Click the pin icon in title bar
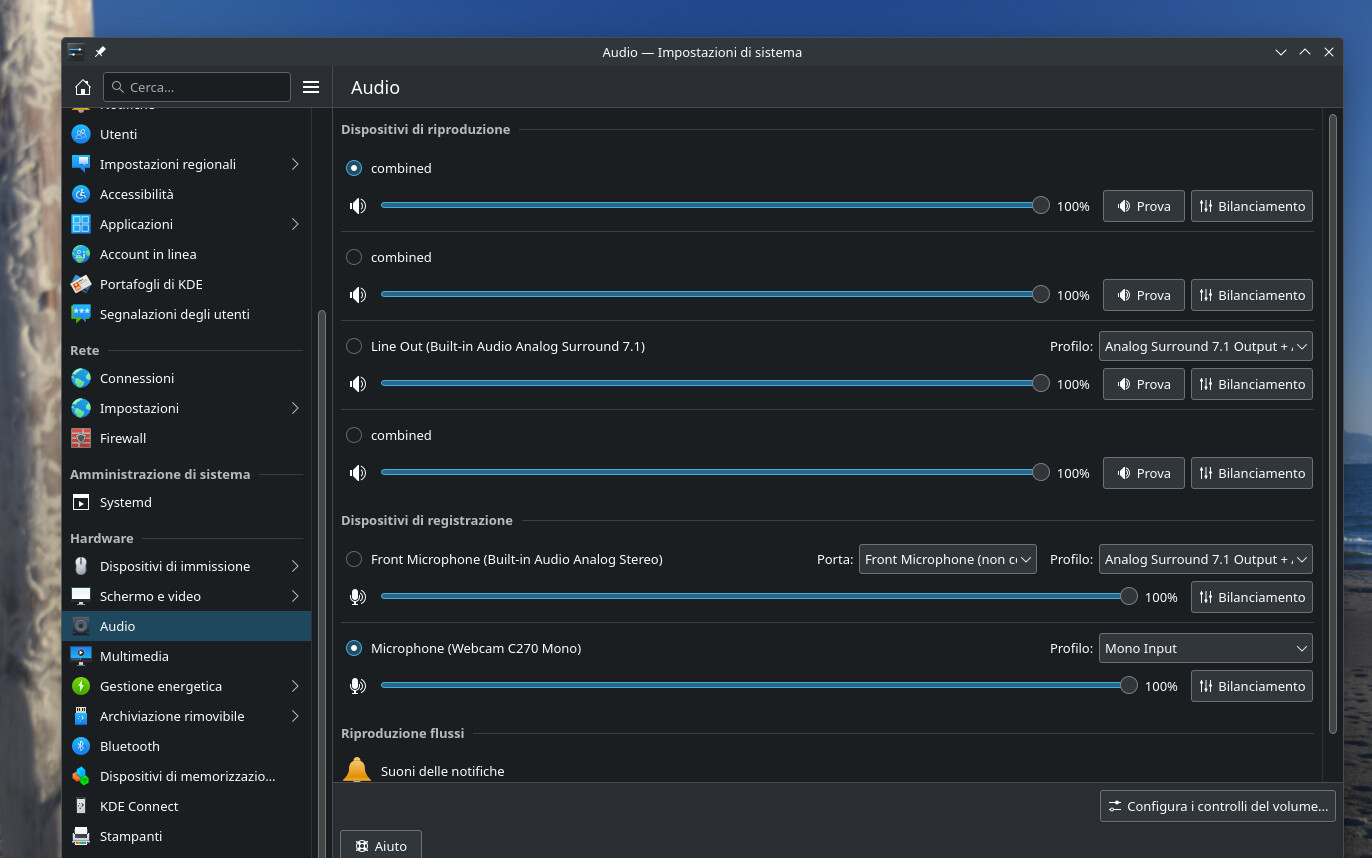The height and width of the screenshot is (858, 1372). (100, 52)
